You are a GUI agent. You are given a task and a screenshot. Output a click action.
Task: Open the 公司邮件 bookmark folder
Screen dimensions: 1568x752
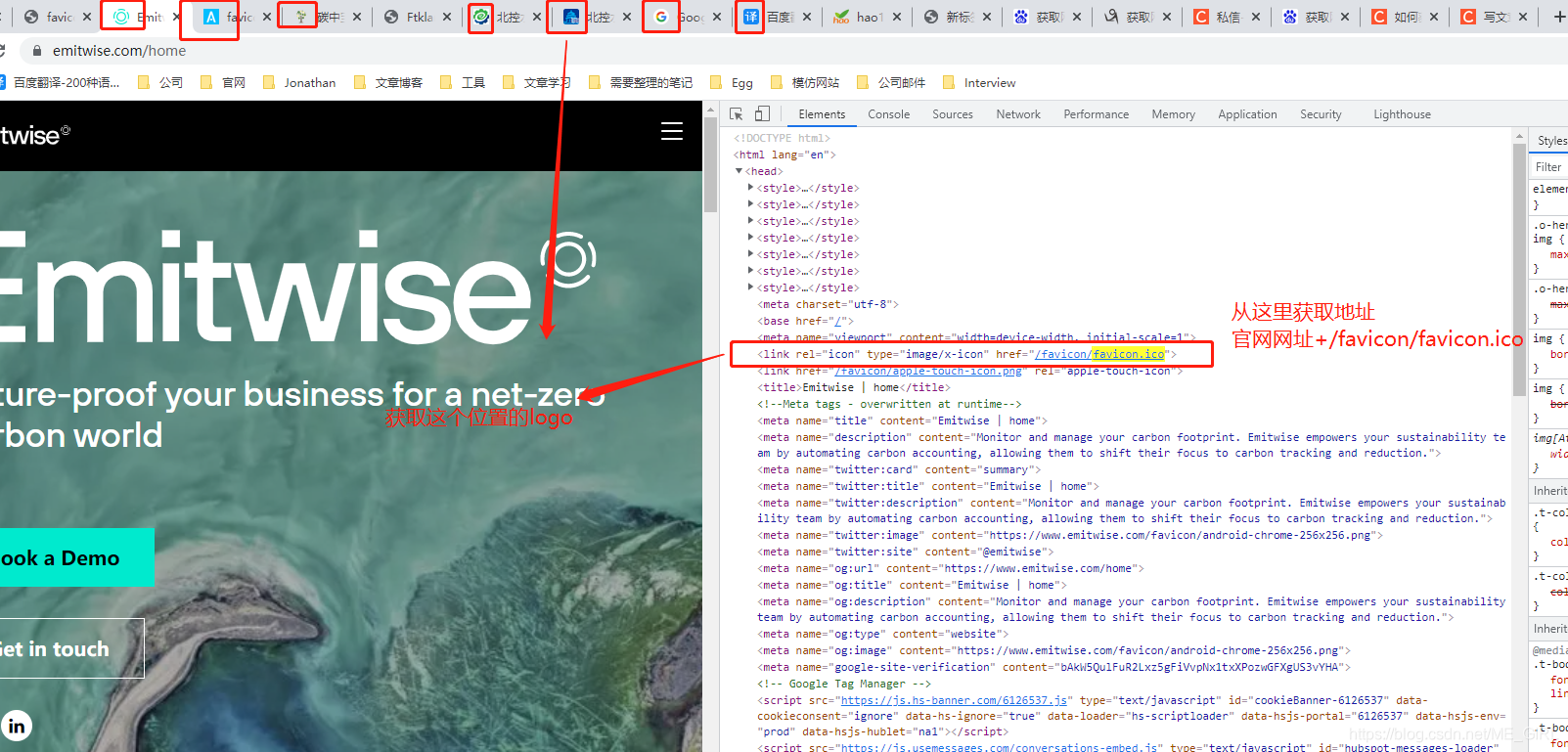(891, 83)
